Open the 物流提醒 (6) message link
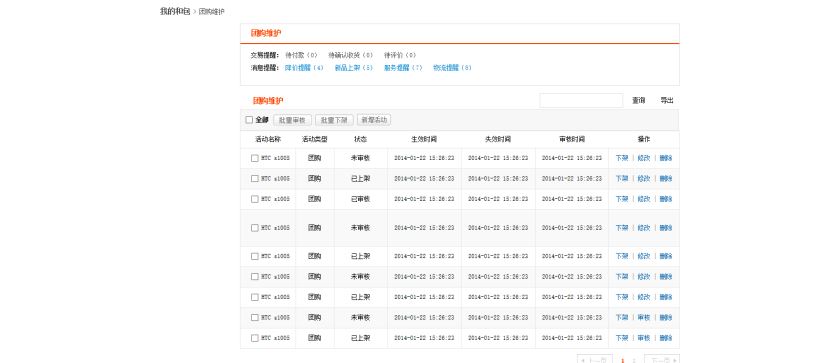The image size is (840, 363). (x=453, y=68)
